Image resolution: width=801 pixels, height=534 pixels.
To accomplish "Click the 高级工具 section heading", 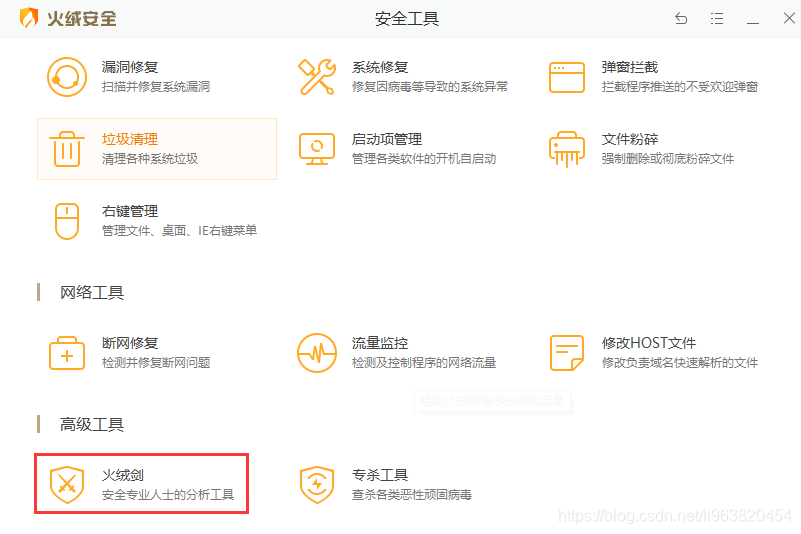I will pos(92,425).
